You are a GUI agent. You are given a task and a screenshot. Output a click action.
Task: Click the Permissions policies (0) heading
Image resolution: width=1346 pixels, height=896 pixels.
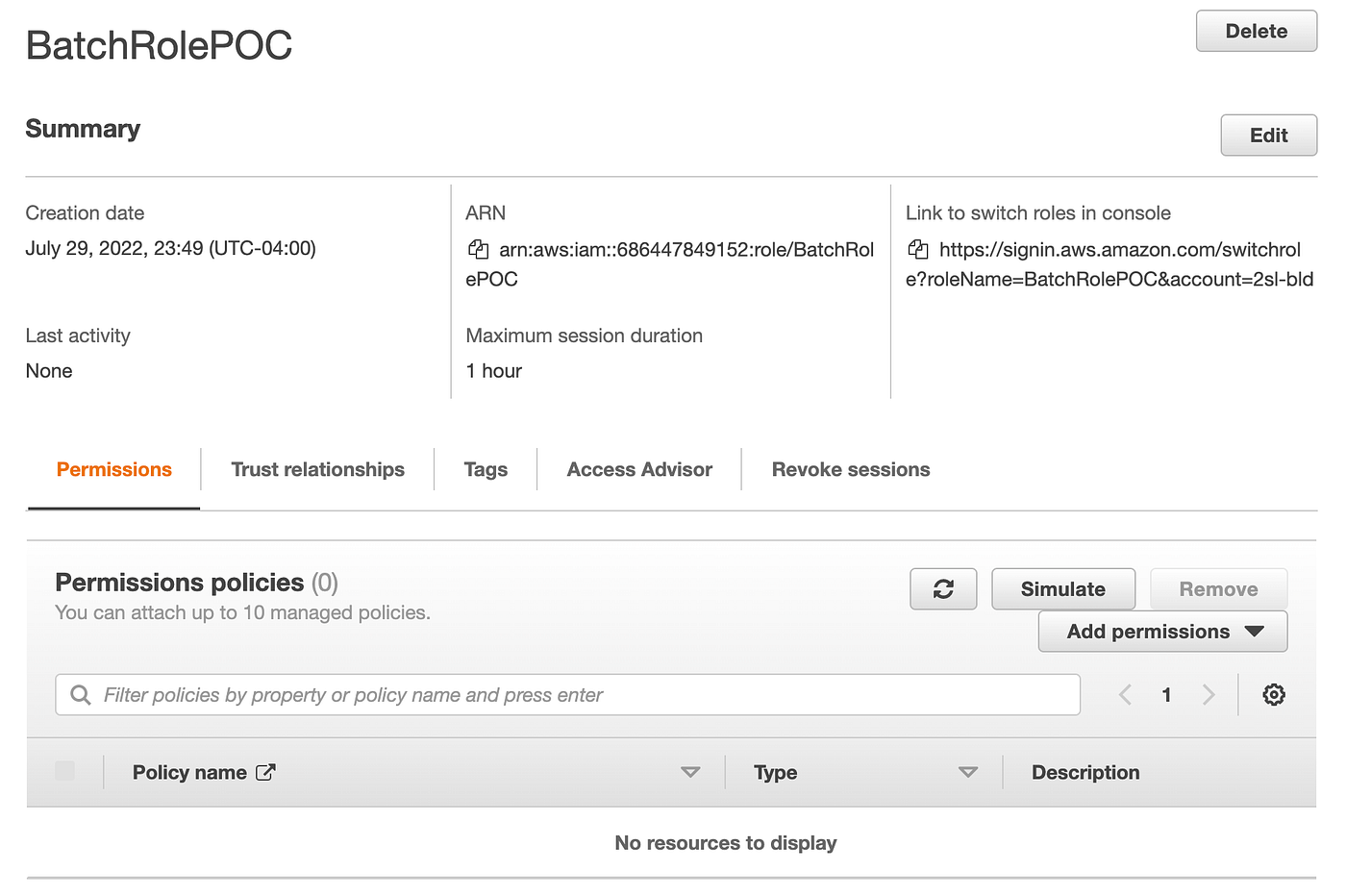point(196,583)
